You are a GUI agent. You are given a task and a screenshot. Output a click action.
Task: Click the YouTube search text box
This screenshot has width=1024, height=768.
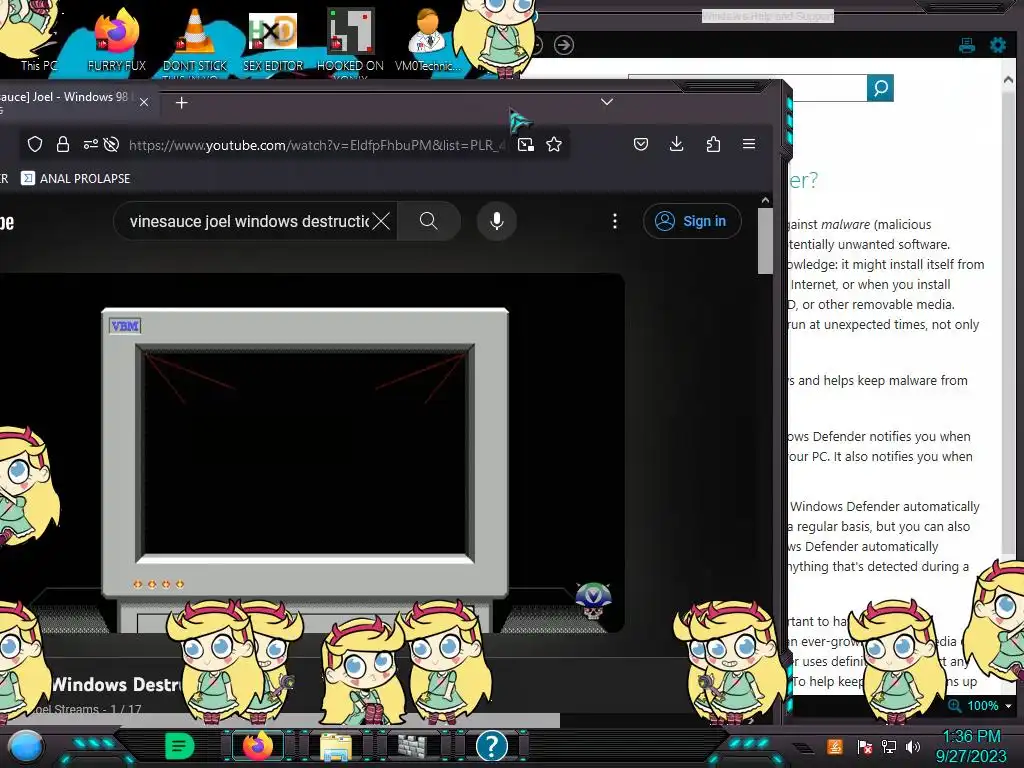(x=248, y=221)
